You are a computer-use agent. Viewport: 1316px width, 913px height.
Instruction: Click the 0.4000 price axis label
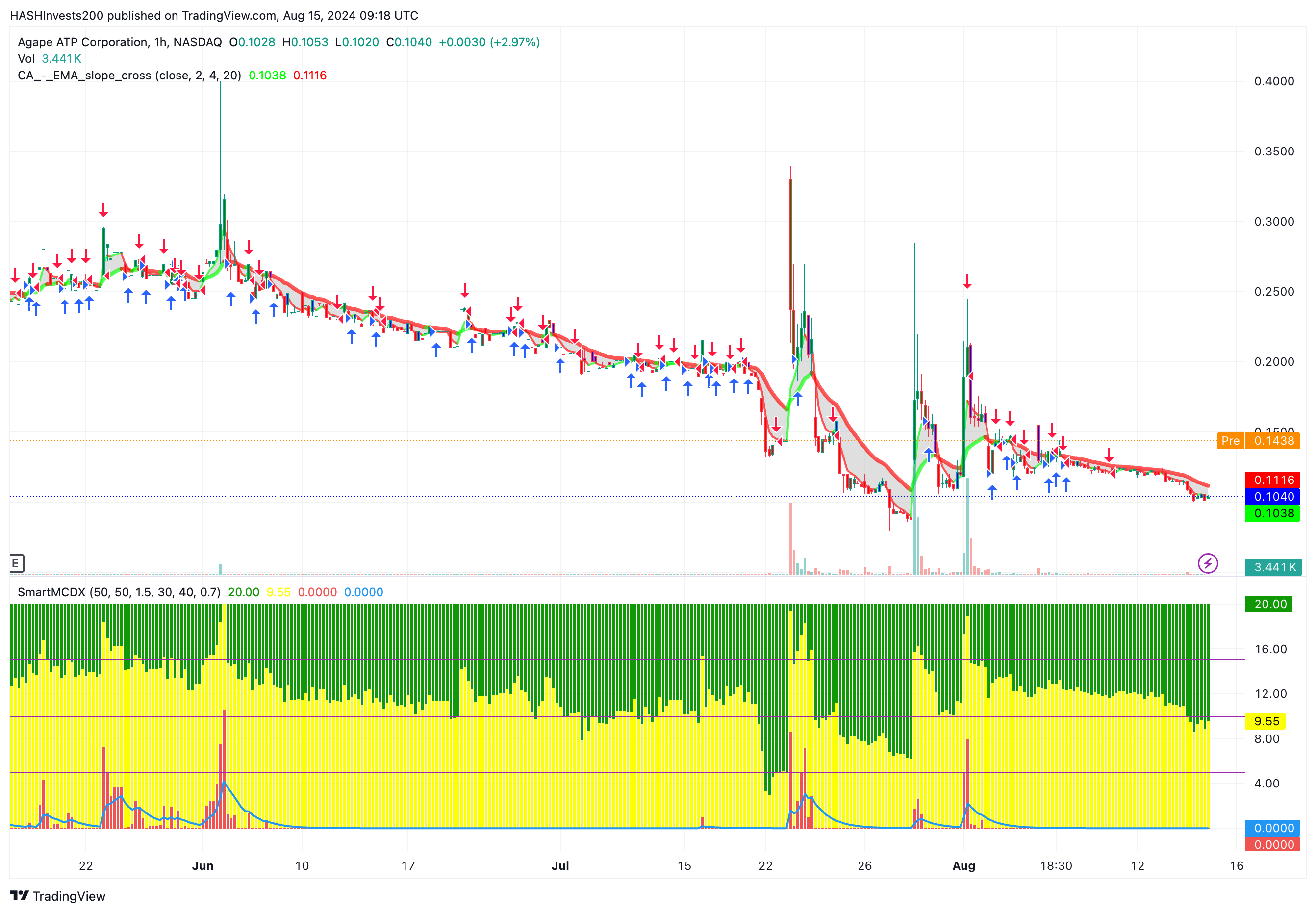[1274, 81]
